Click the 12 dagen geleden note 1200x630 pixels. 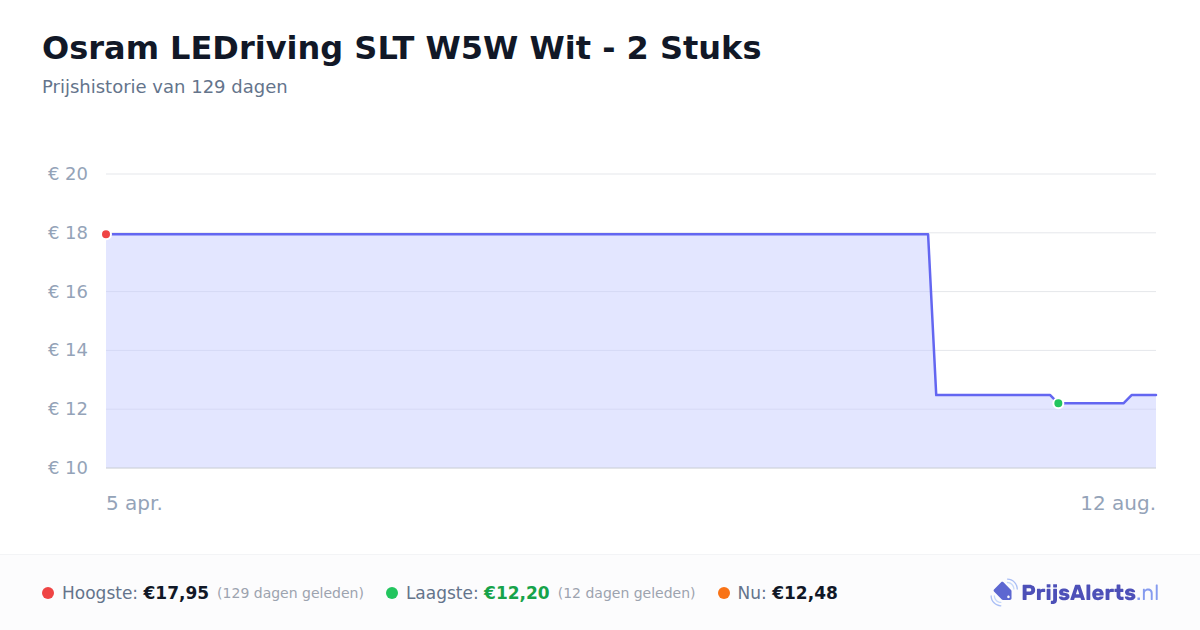point(626,593)
